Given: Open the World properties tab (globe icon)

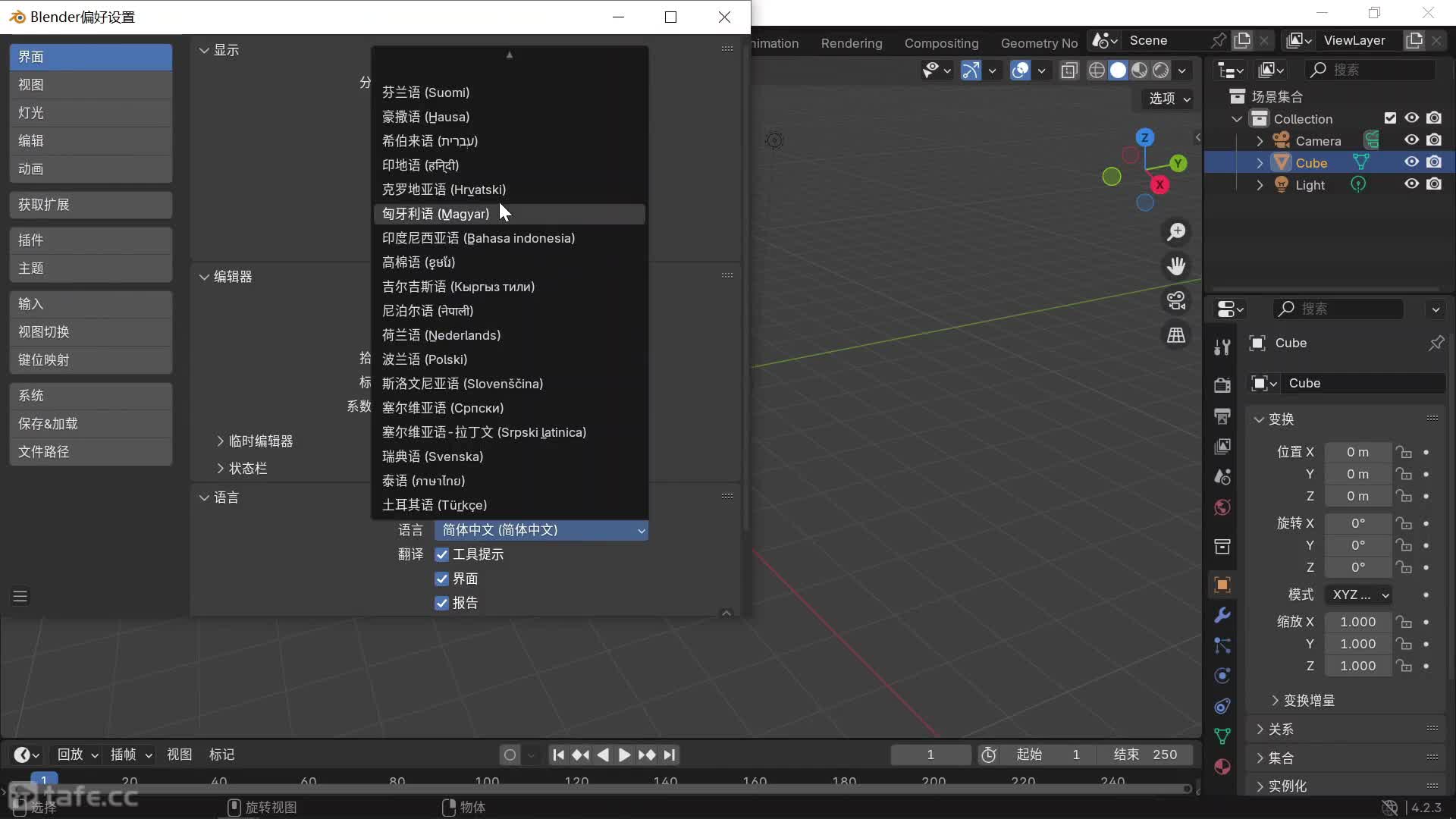Looking at the screenshot, I should 1222,507.
